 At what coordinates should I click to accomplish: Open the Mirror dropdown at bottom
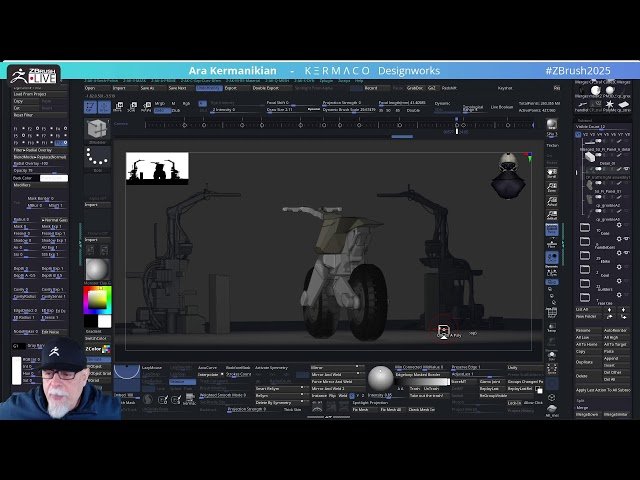[337, 367]
